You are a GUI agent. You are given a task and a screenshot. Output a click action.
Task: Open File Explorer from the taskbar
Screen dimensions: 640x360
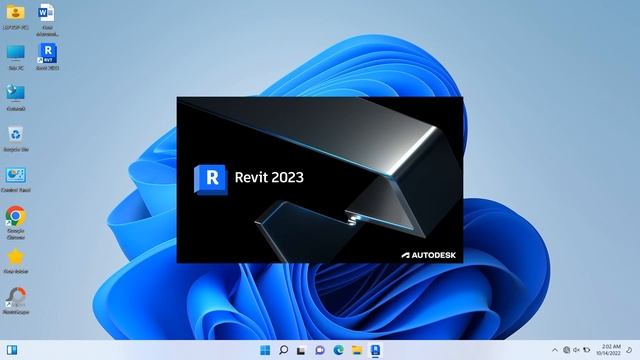point(357,350)
